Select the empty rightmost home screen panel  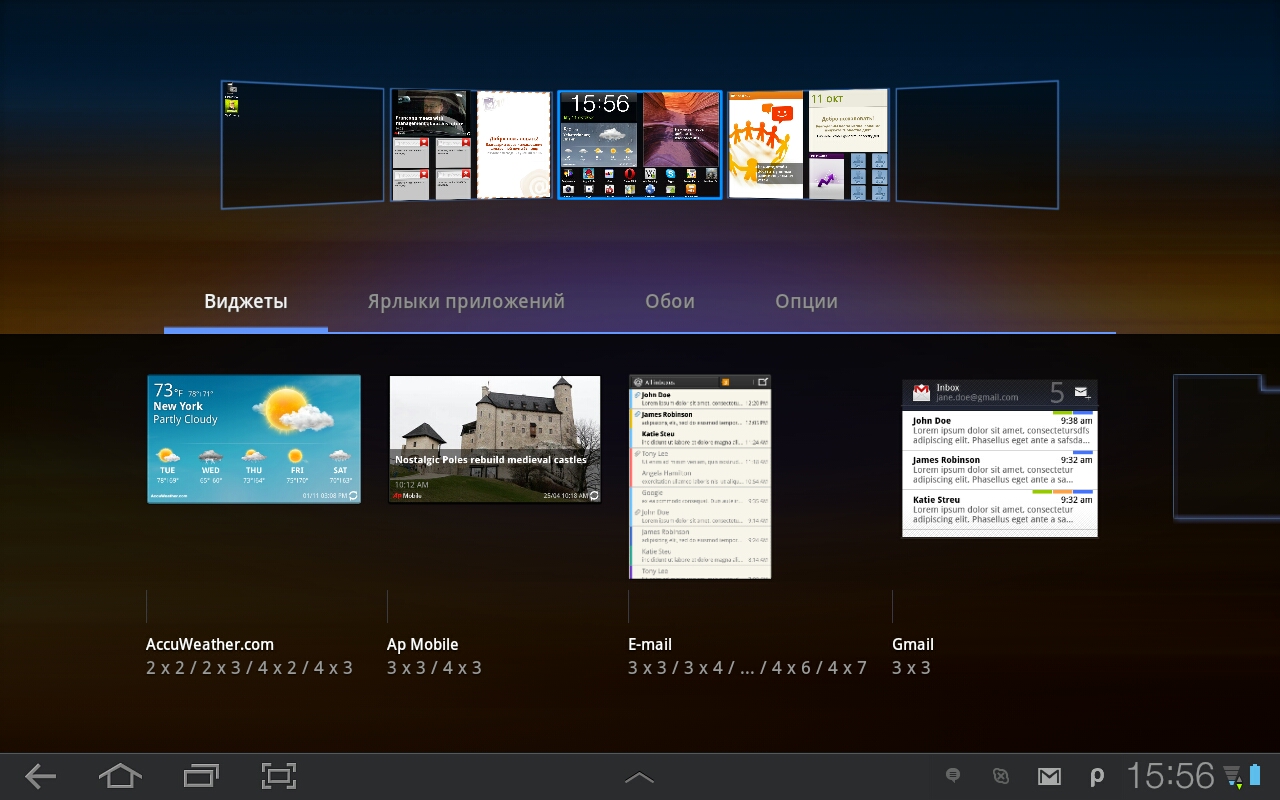(977, 145)
